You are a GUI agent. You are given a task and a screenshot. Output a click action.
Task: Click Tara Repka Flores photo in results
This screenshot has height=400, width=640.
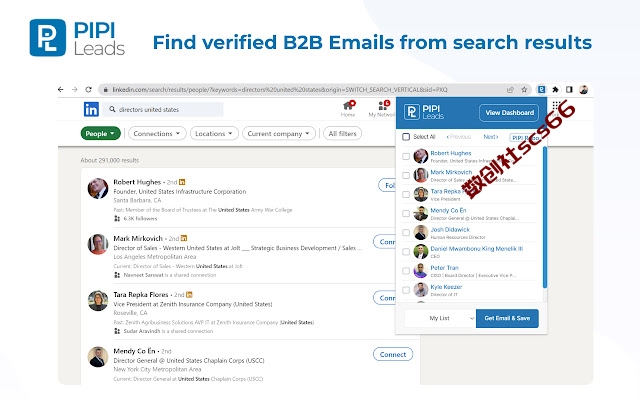98,300
